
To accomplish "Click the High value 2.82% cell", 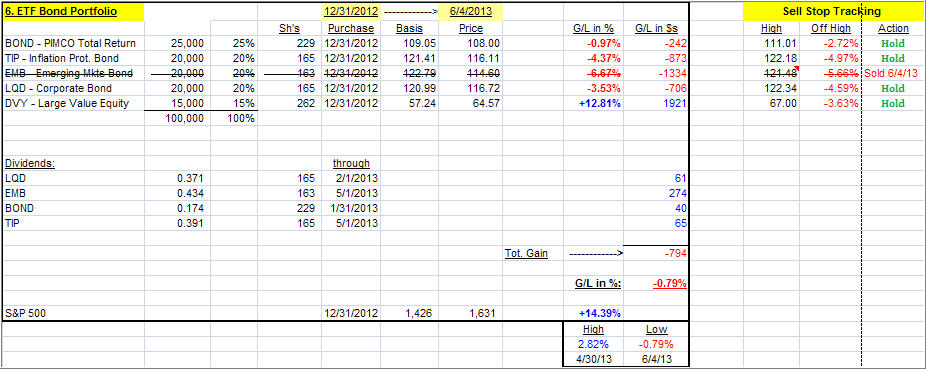I will point(593,344).
